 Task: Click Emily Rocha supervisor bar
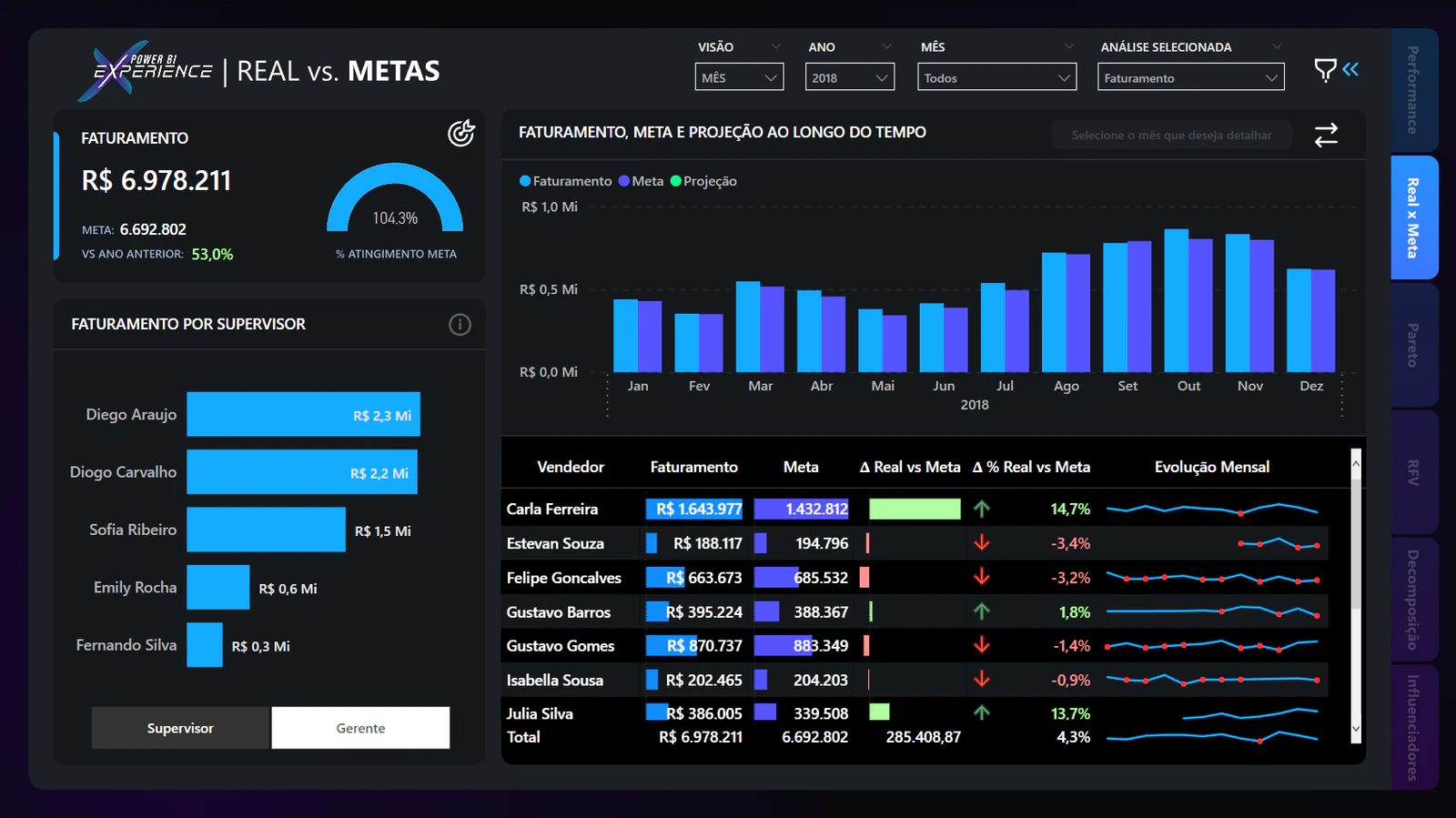point(218,587)
